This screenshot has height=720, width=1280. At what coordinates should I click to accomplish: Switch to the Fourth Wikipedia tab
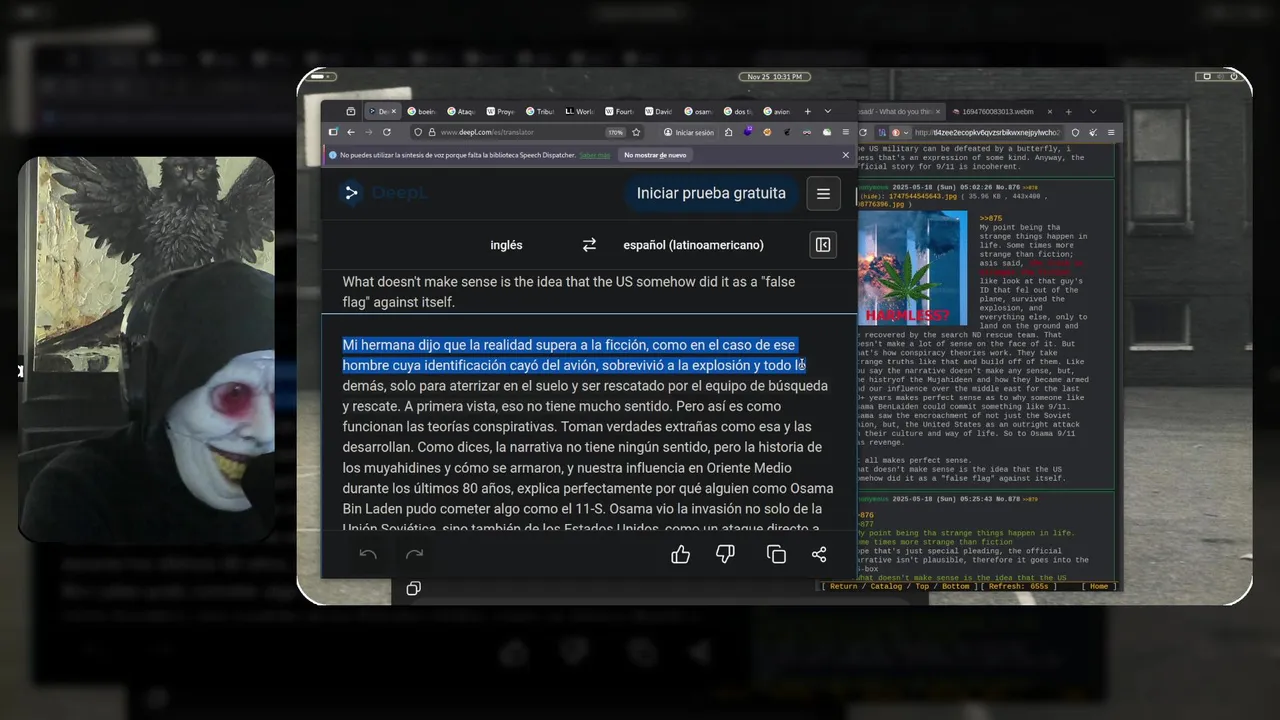[x=620, y=112]
